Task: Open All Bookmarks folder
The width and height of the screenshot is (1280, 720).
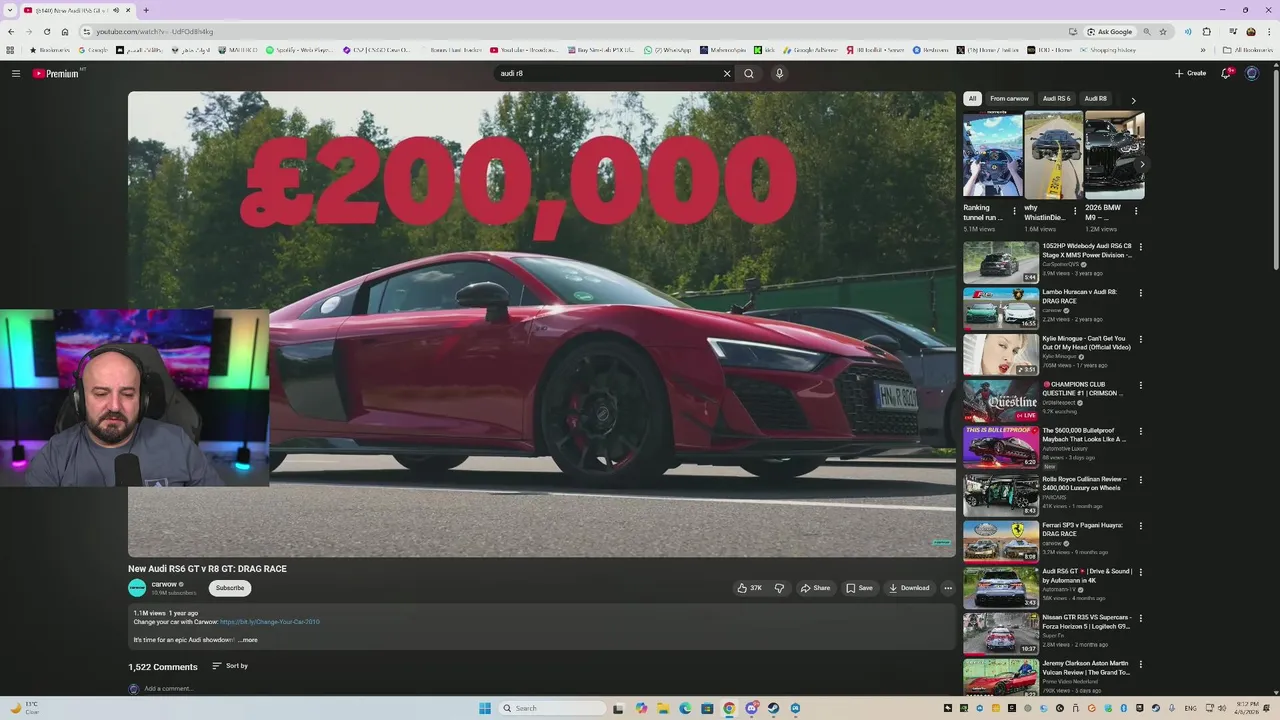Action: (1247, 50)
